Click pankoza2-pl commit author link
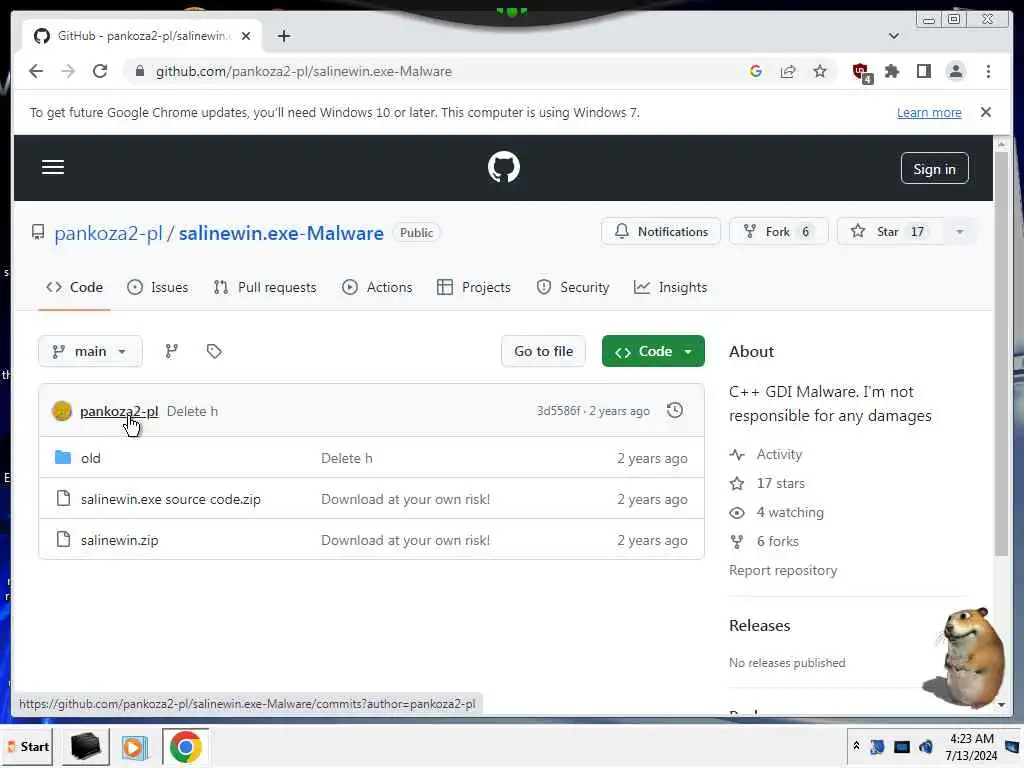 pos(119,411)
